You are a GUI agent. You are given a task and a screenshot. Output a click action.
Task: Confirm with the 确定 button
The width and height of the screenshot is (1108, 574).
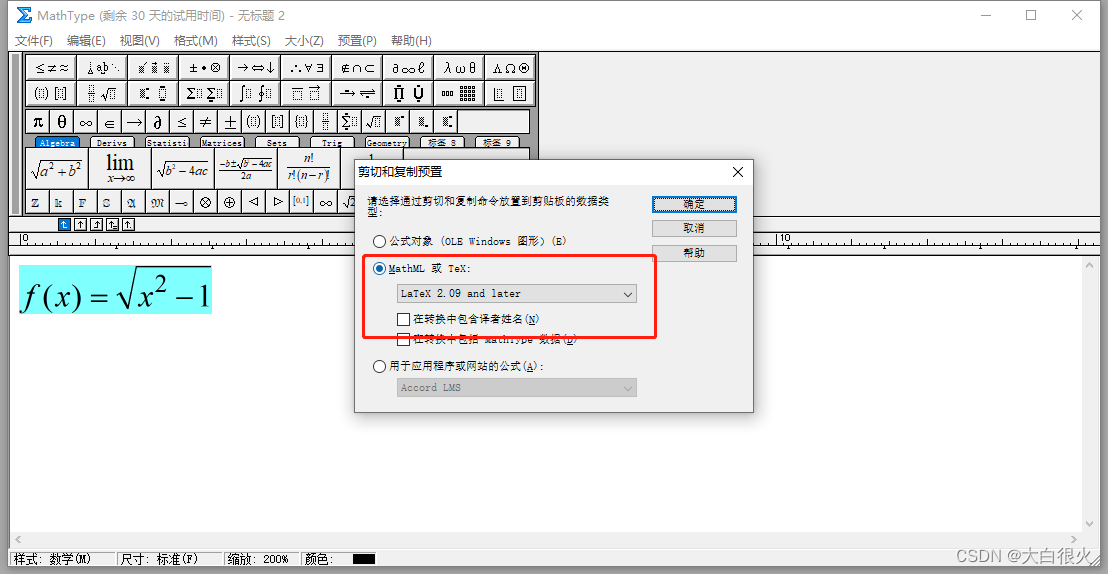694,204
